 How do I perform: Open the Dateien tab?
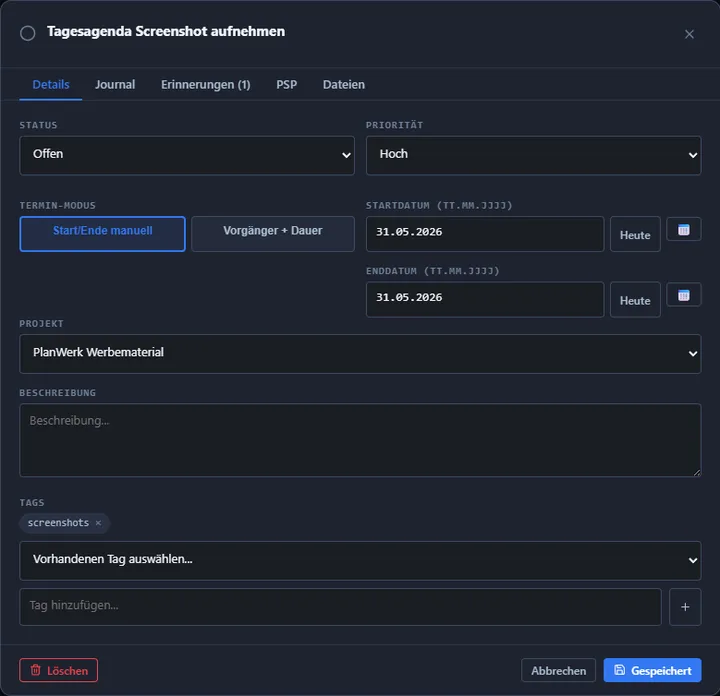coord(343,84)
